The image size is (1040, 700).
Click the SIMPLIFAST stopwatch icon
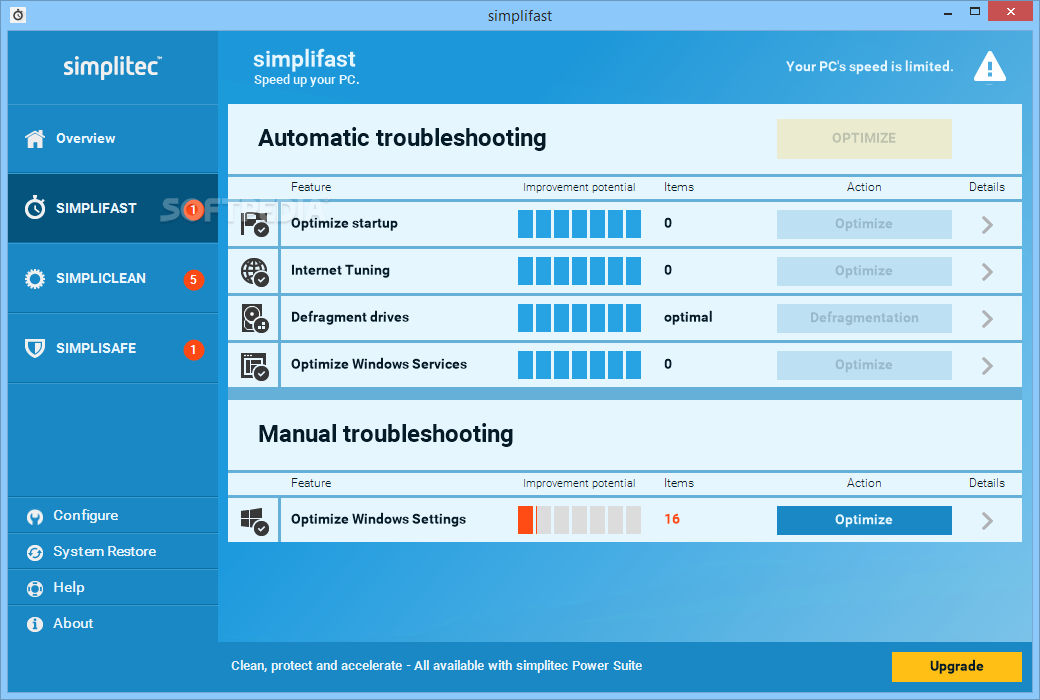click(35, 208)
